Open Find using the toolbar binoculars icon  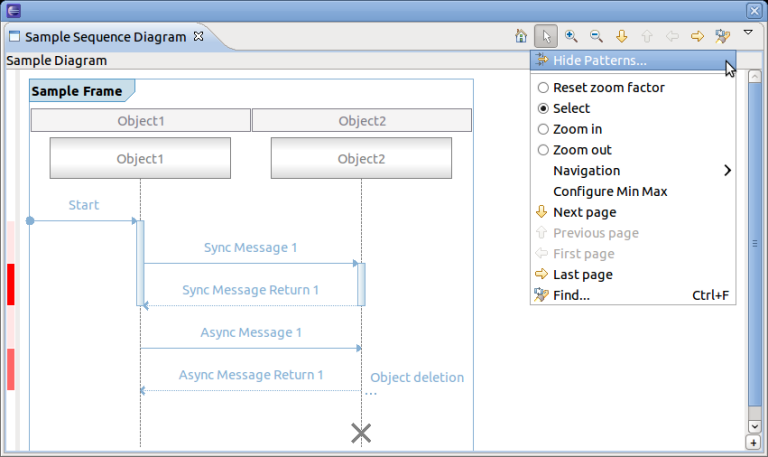click(722, 37)
